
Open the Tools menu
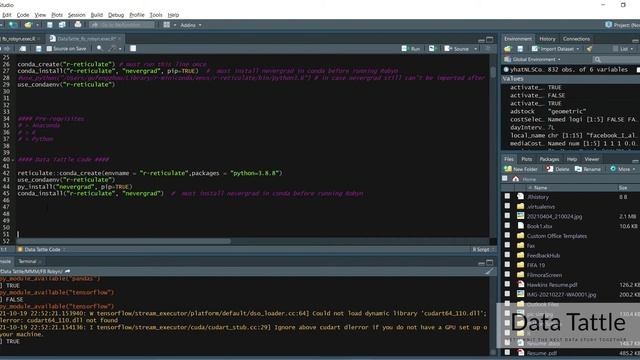[x=156, y=15]
